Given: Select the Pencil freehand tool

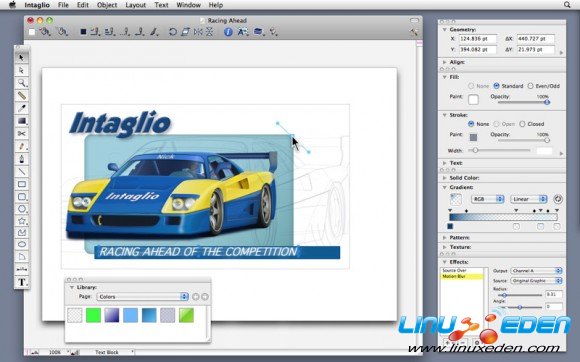Looking at the screenshot, I should click(x=22, y=146).
